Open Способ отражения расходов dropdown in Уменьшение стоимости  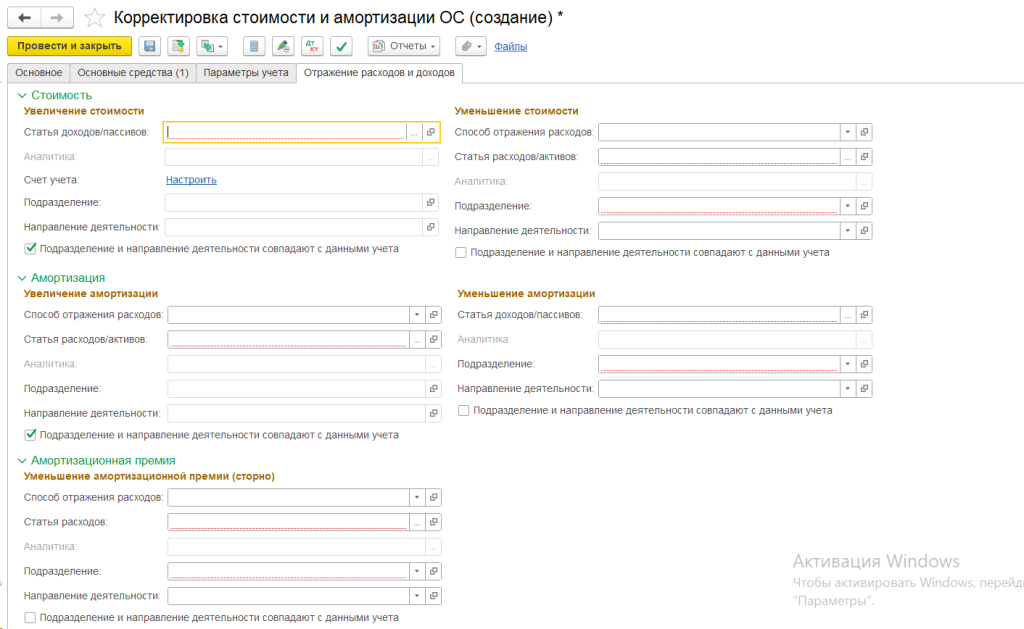click(x=847, y=132)
